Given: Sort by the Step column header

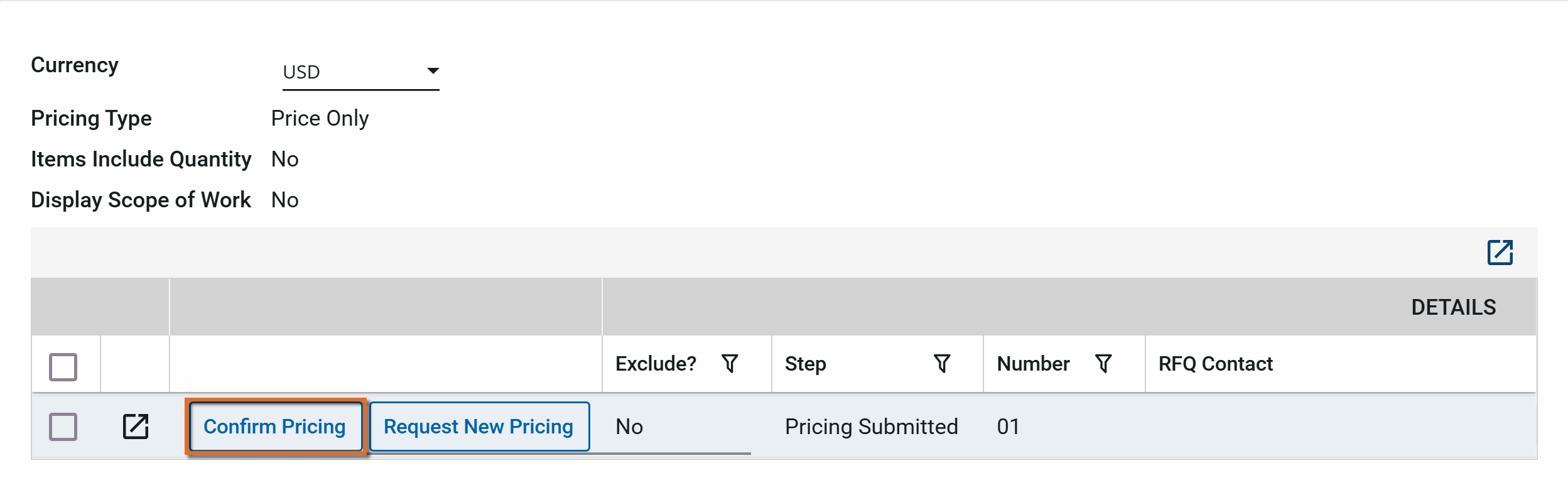Looking at the screenshot, I should [805, 364].
